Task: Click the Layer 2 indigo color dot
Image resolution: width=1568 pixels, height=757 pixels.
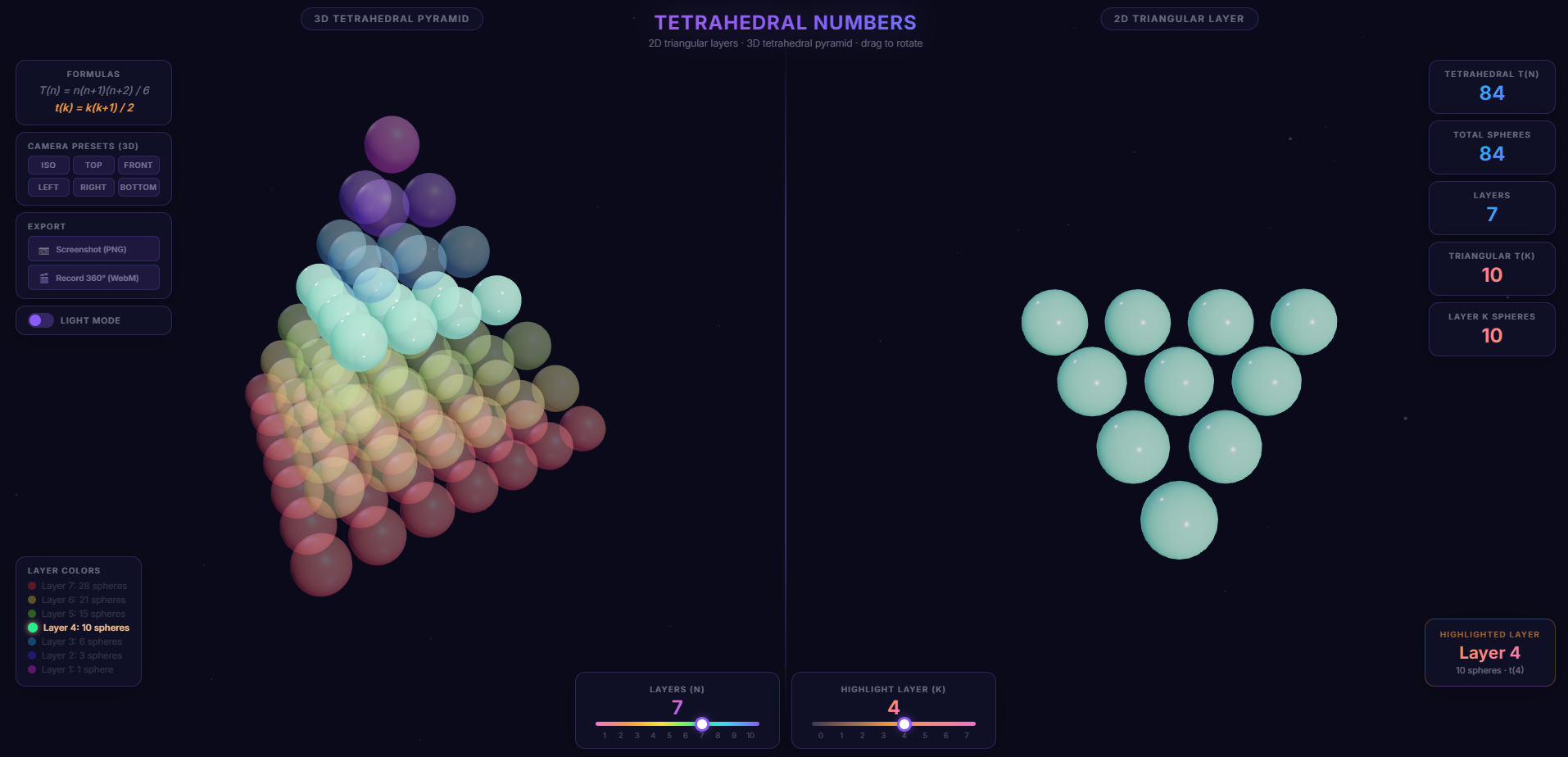Action: pyautogui.click(x=32, y=655)
